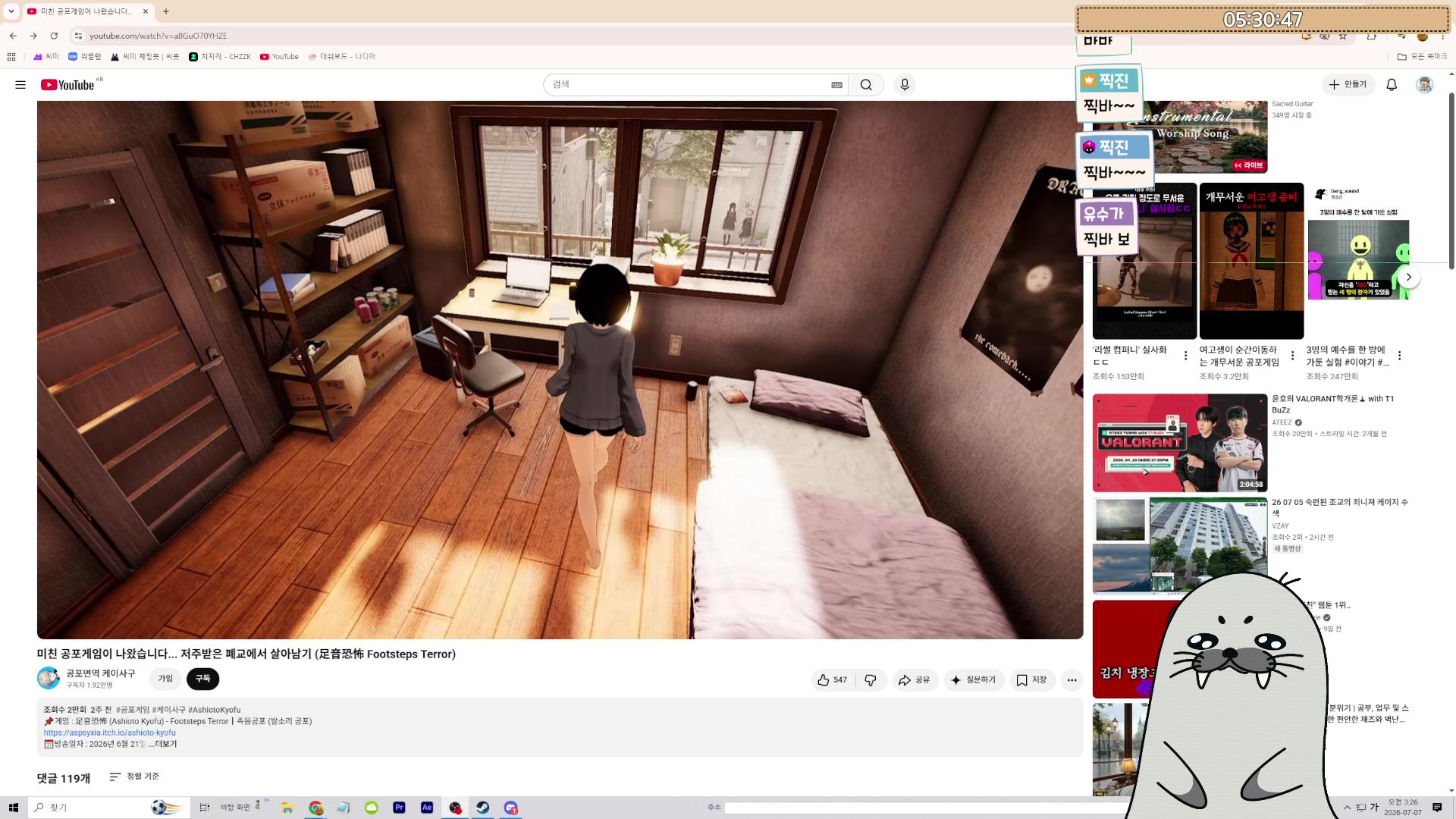Open the 윤호의 VALORANT학개론 video thumbnail
Viewport: 1456px width, 819px height.
(1180, 443)
